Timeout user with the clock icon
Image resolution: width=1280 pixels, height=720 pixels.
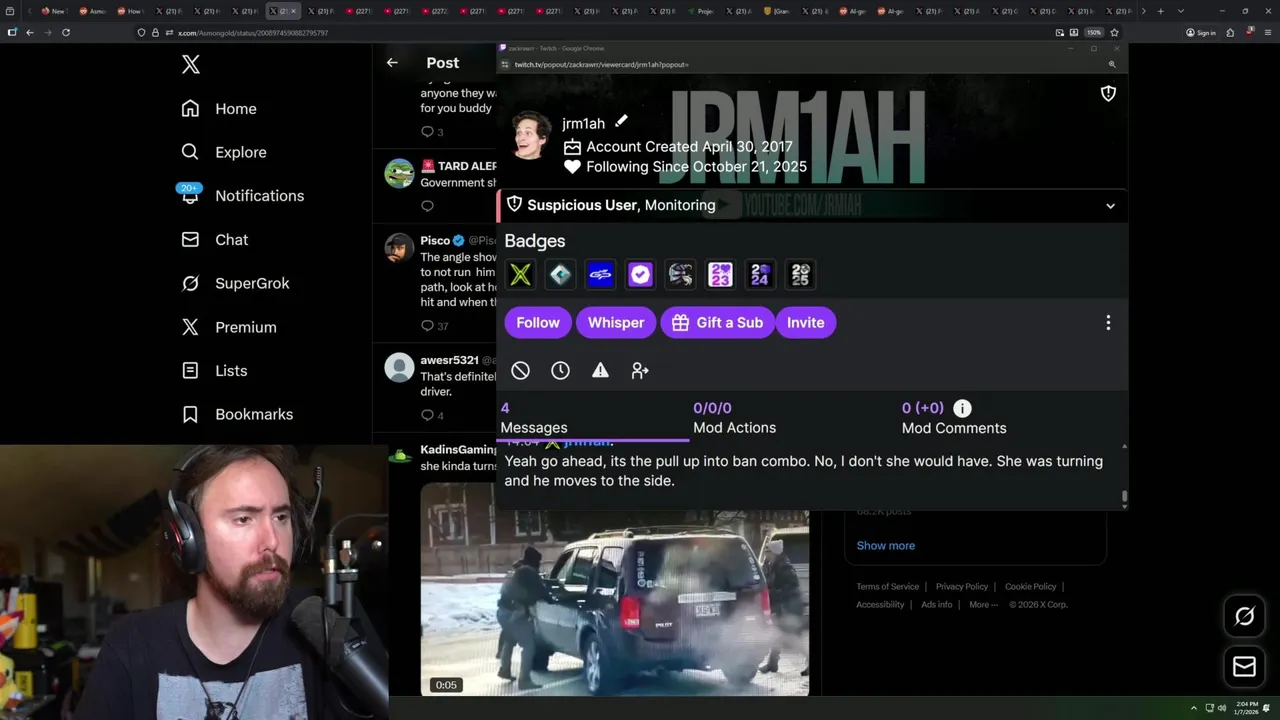(x=560, y=371)
